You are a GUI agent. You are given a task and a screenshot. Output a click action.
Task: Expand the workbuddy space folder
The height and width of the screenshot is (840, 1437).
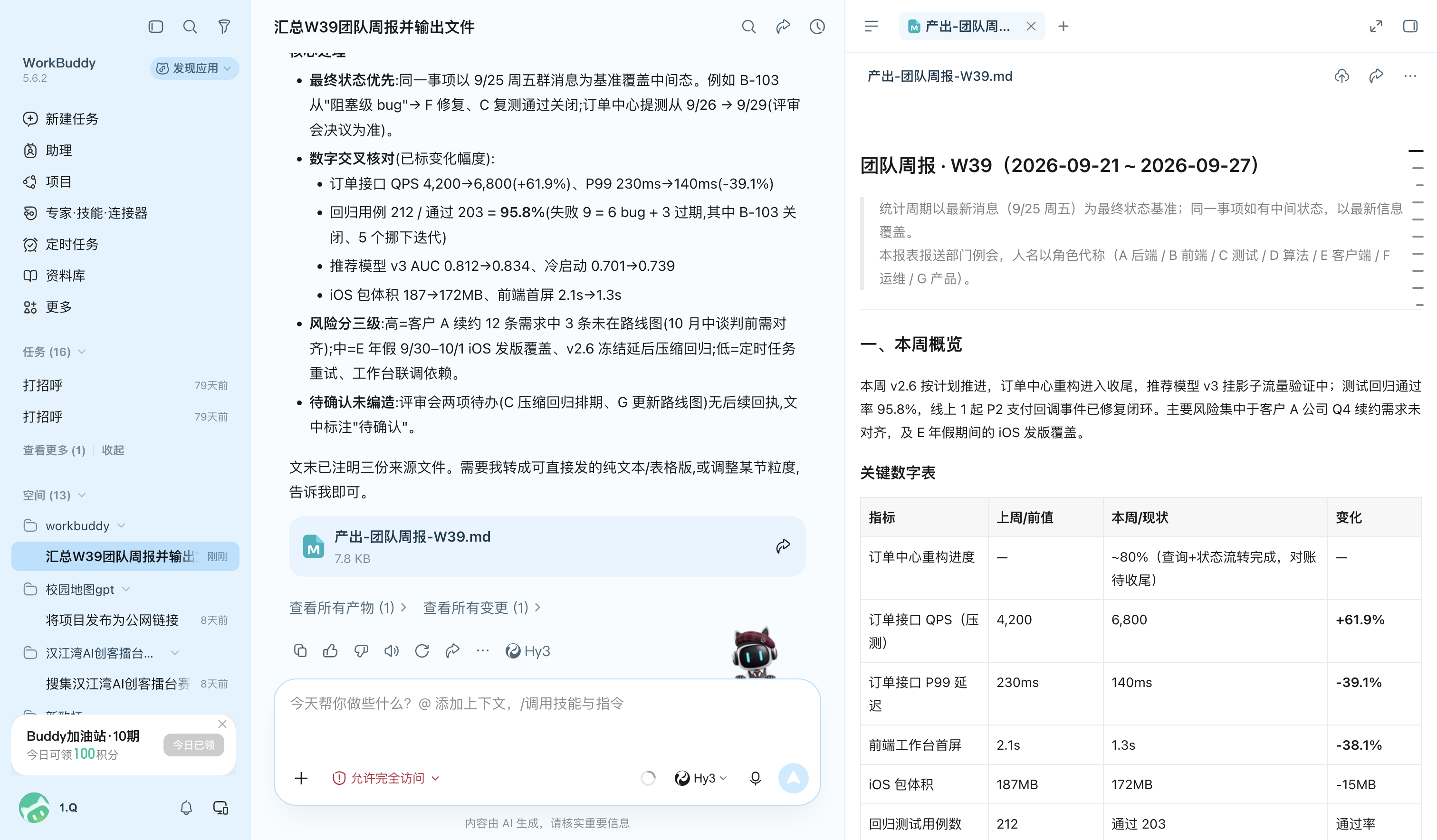(74, 526)
